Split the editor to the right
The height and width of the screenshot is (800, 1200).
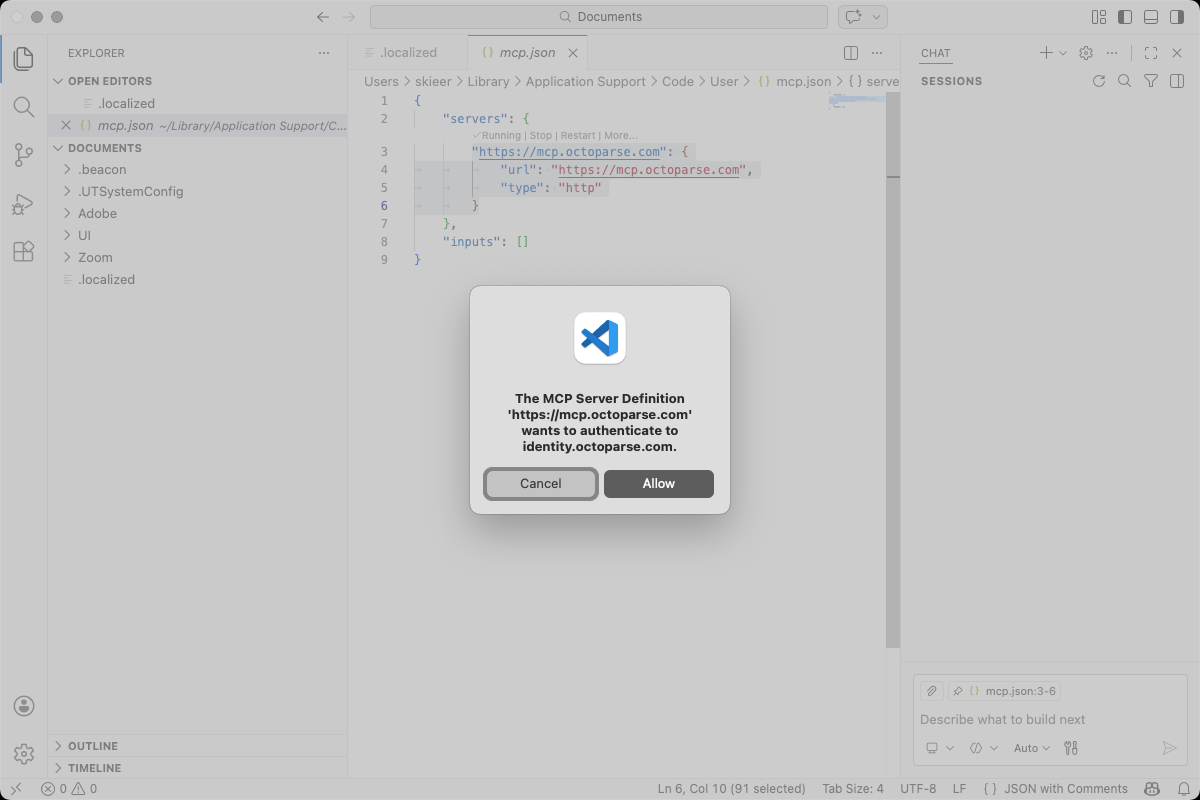coord(851,53)
